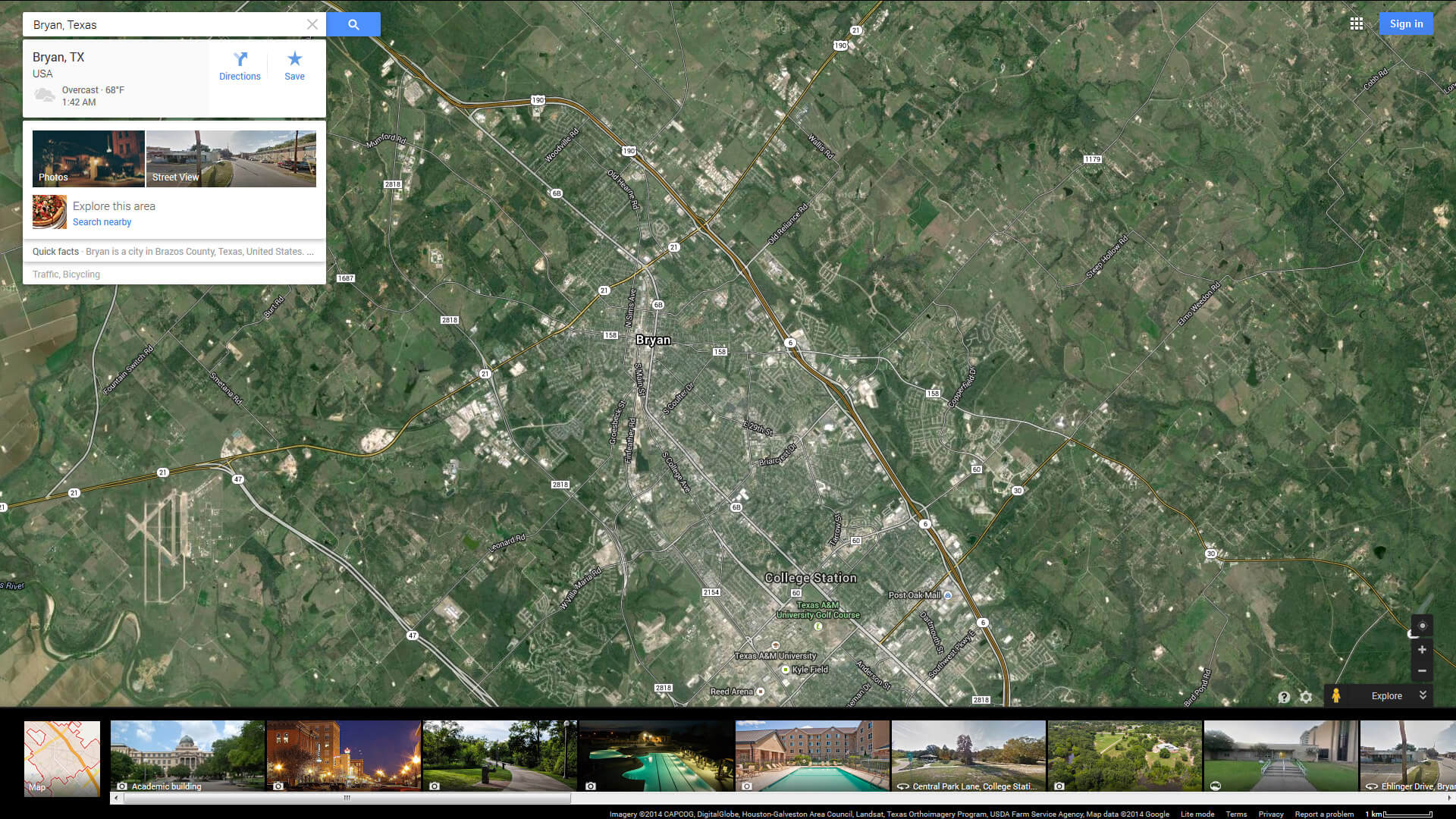This screenshot has width=1456, height=819.
Task: Open the Google apps grid
Action: (x=1357, y=24)
